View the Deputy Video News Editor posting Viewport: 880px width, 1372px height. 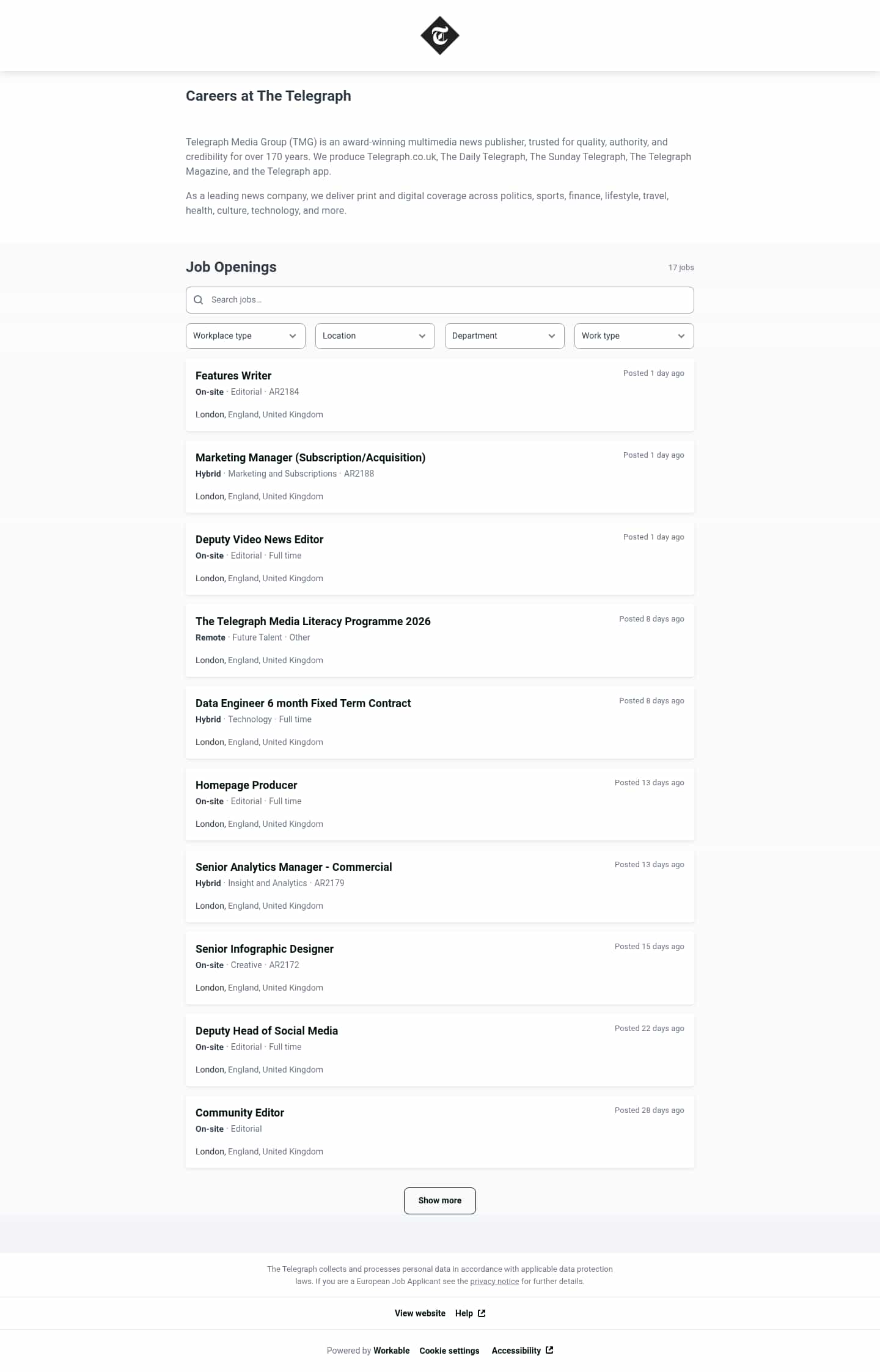click(259, 540)
